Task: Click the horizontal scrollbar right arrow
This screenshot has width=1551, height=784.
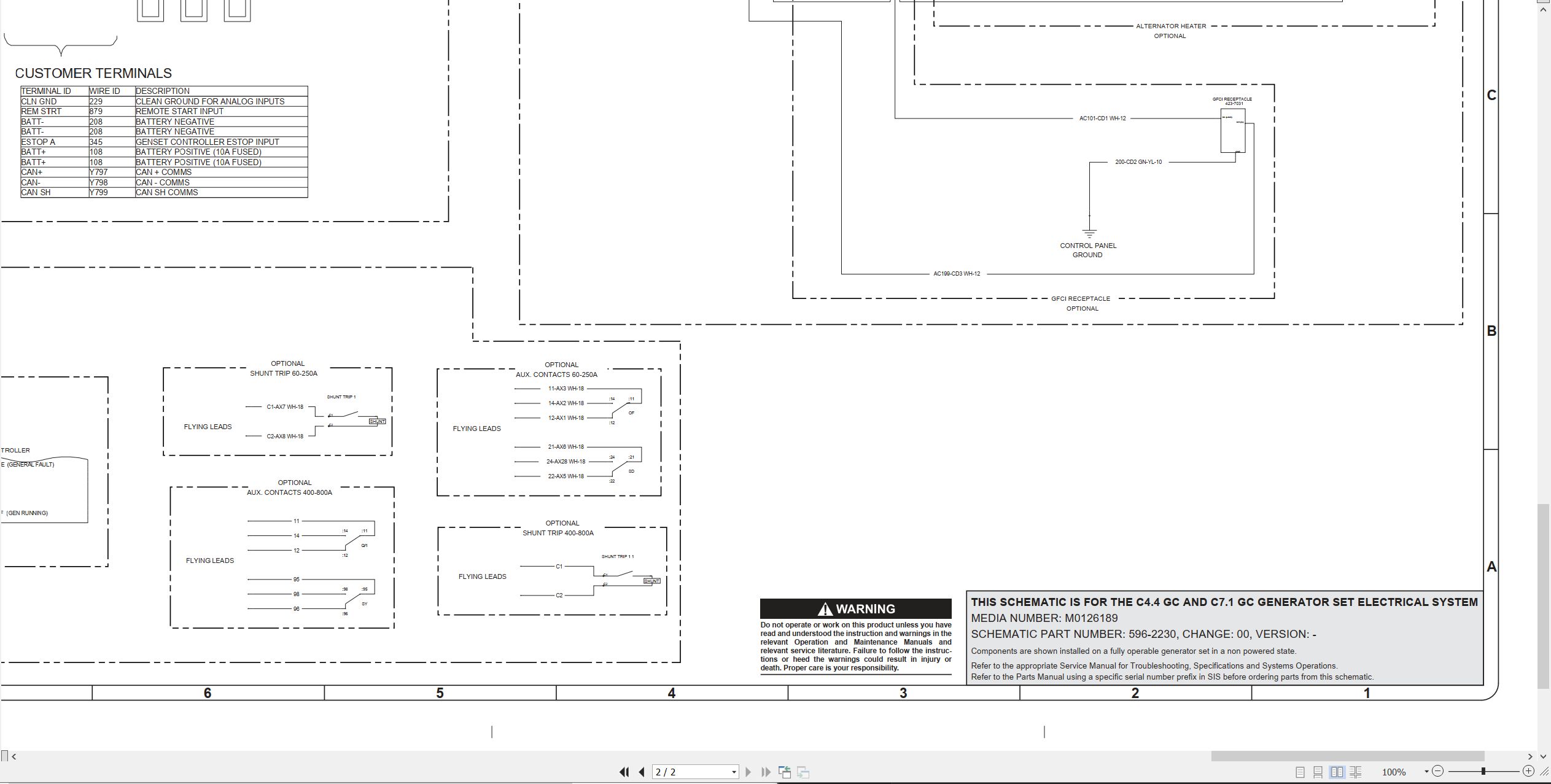Action: 1530,756
